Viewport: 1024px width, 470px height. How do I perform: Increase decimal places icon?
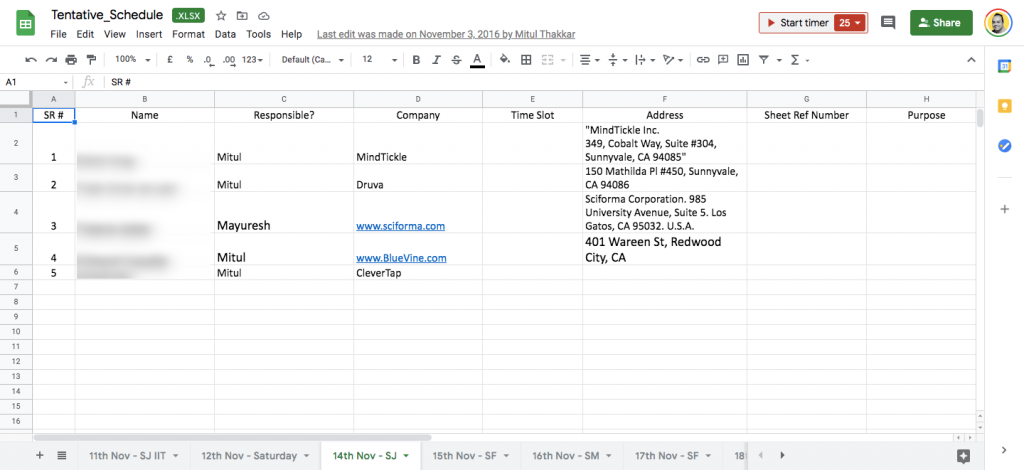pyautogui.click(x=229, y=59)
